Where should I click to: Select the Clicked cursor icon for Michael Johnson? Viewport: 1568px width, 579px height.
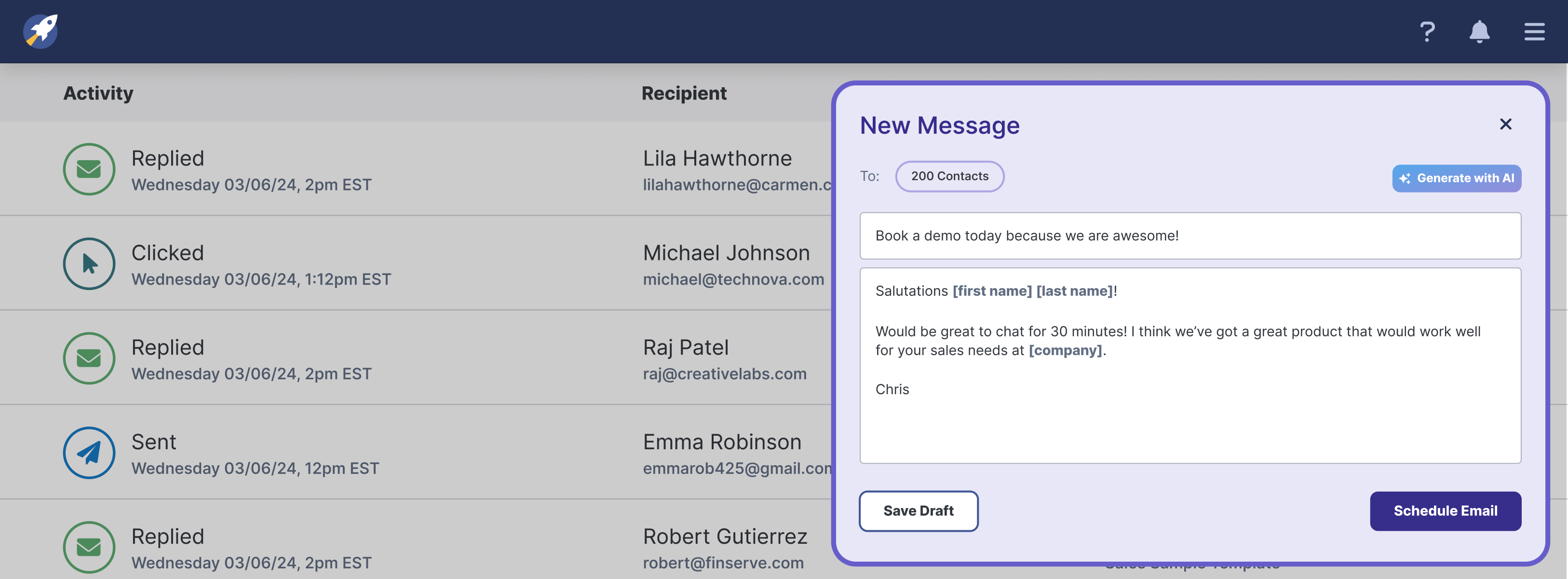click(89, 263)
